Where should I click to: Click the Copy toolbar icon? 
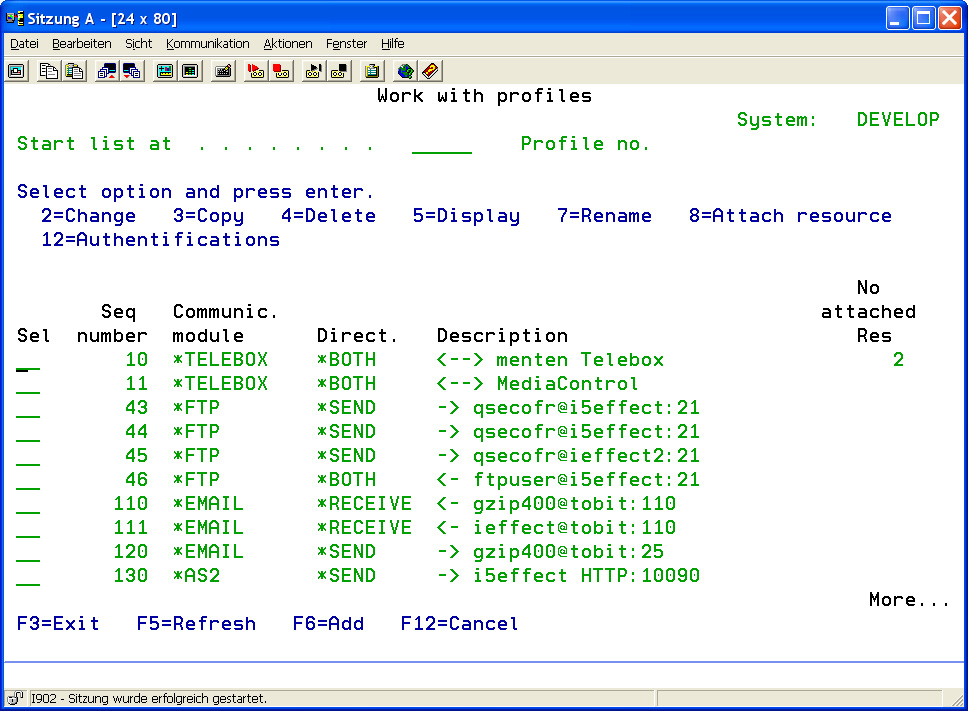tap(49, 71)
